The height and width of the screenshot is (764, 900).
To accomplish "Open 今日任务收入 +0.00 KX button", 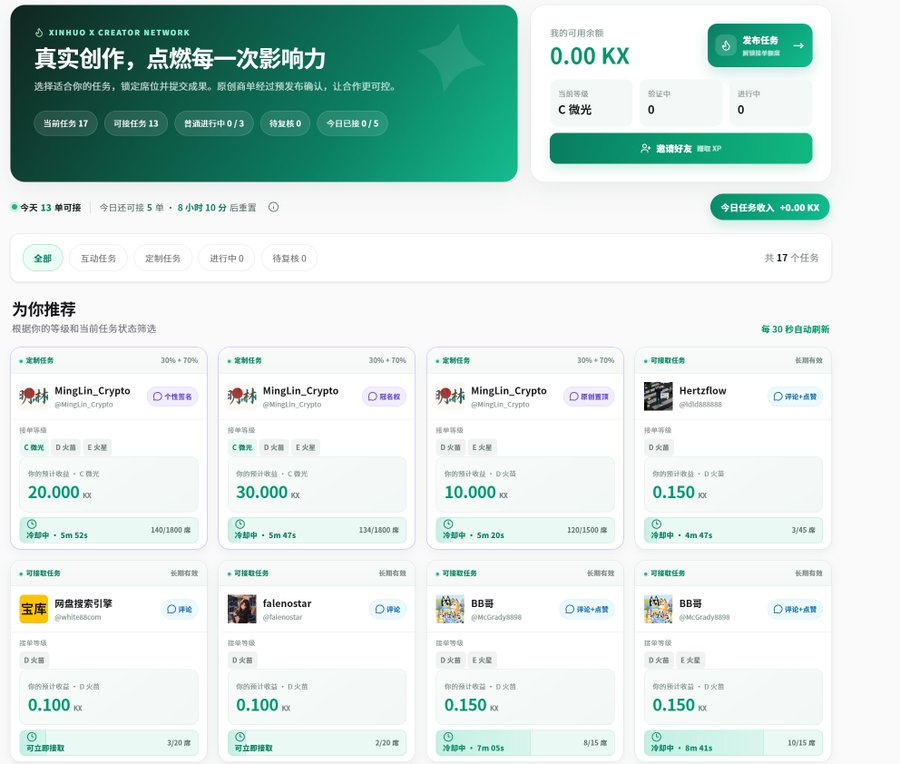I will [770, 207].
